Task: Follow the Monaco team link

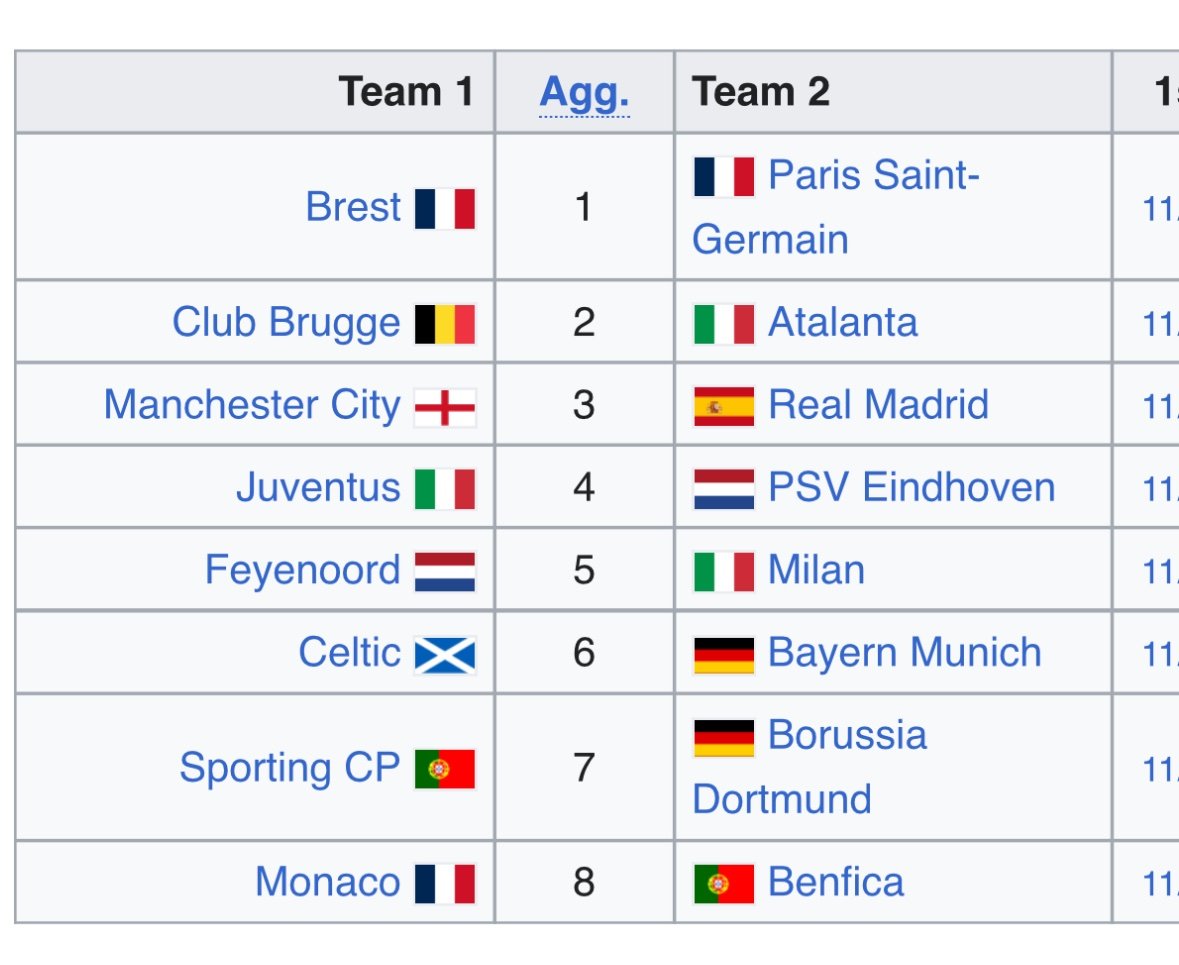Action: pos(327,883)
